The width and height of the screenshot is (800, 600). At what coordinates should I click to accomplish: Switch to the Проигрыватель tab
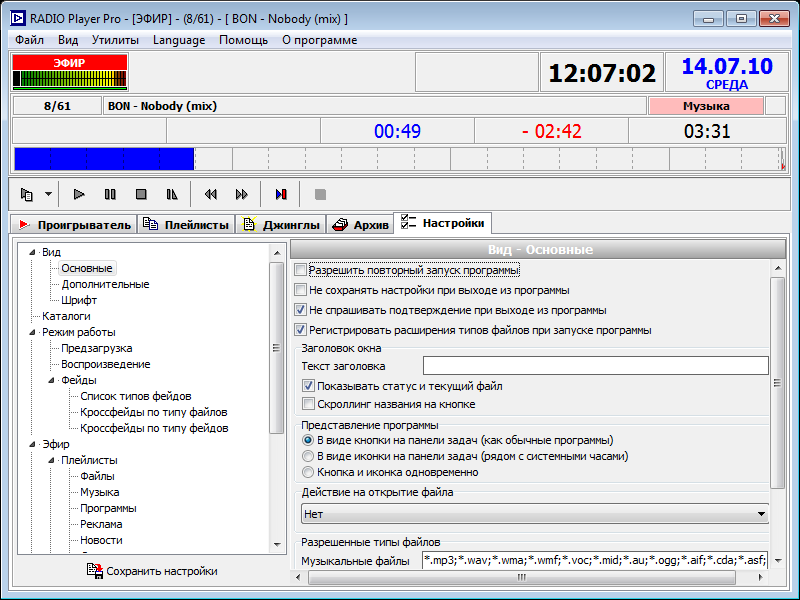[74, 224]
